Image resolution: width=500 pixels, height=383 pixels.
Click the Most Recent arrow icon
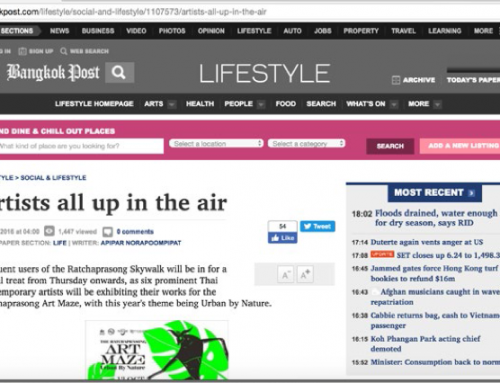point(471,193)
